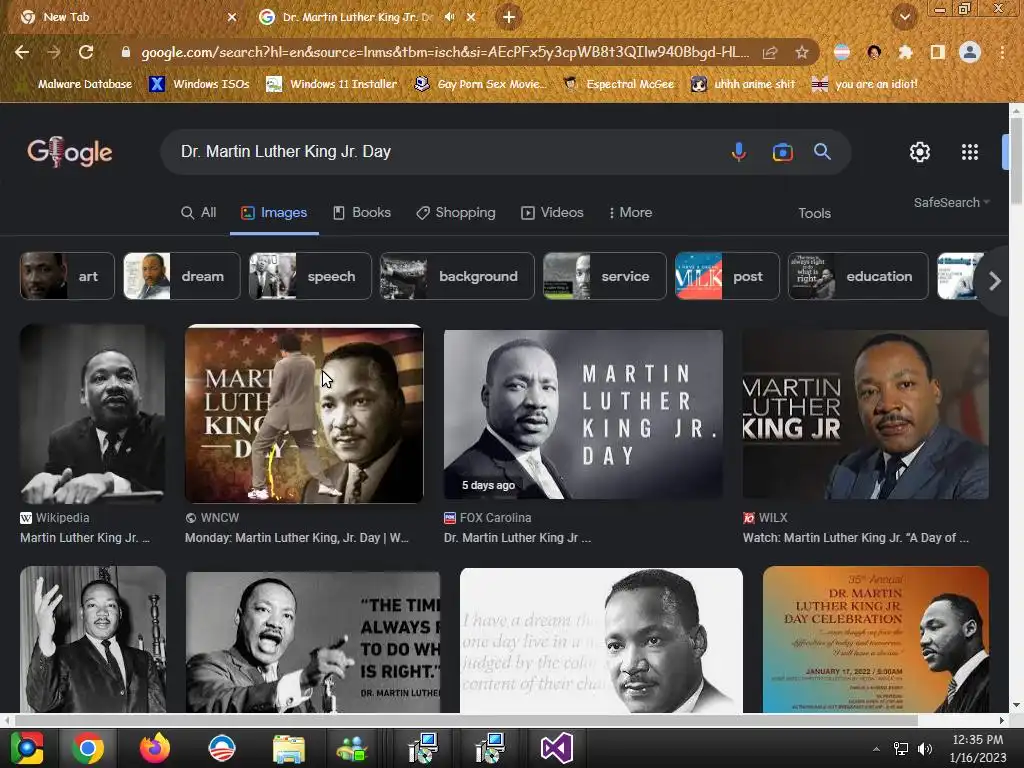Open Windows ISOs bookmark

pyautogui.click(x=199, y=84)
